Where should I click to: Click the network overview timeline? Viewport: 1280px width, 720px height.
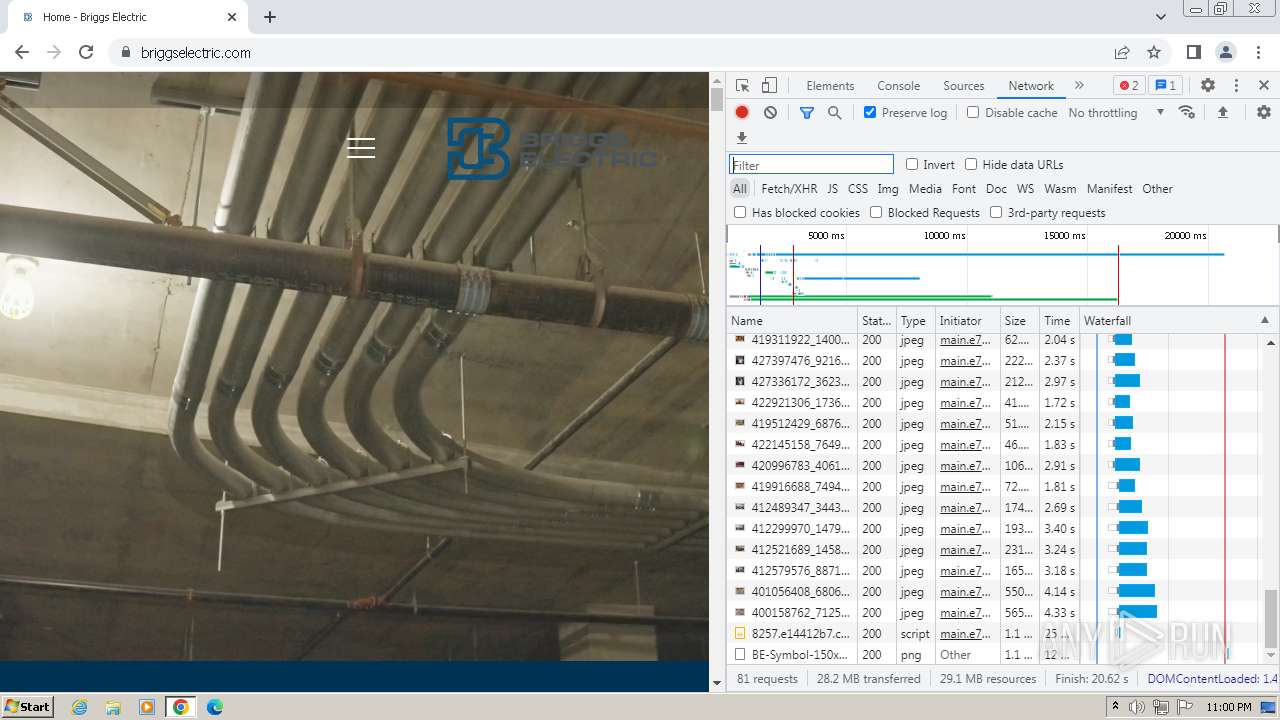1002,265
